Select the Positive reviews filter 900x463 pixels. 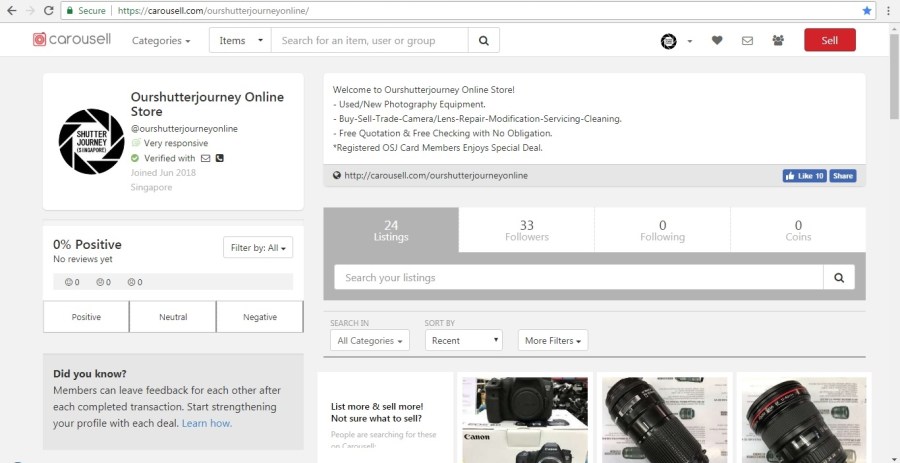pyautogui.click(x=86, y=317)
